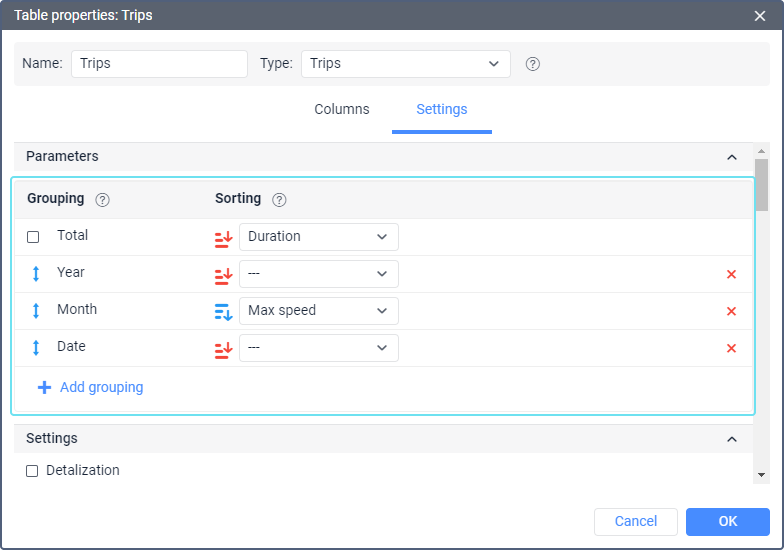Click the help icon beside Type dropdown

click(x=533, y=64)
